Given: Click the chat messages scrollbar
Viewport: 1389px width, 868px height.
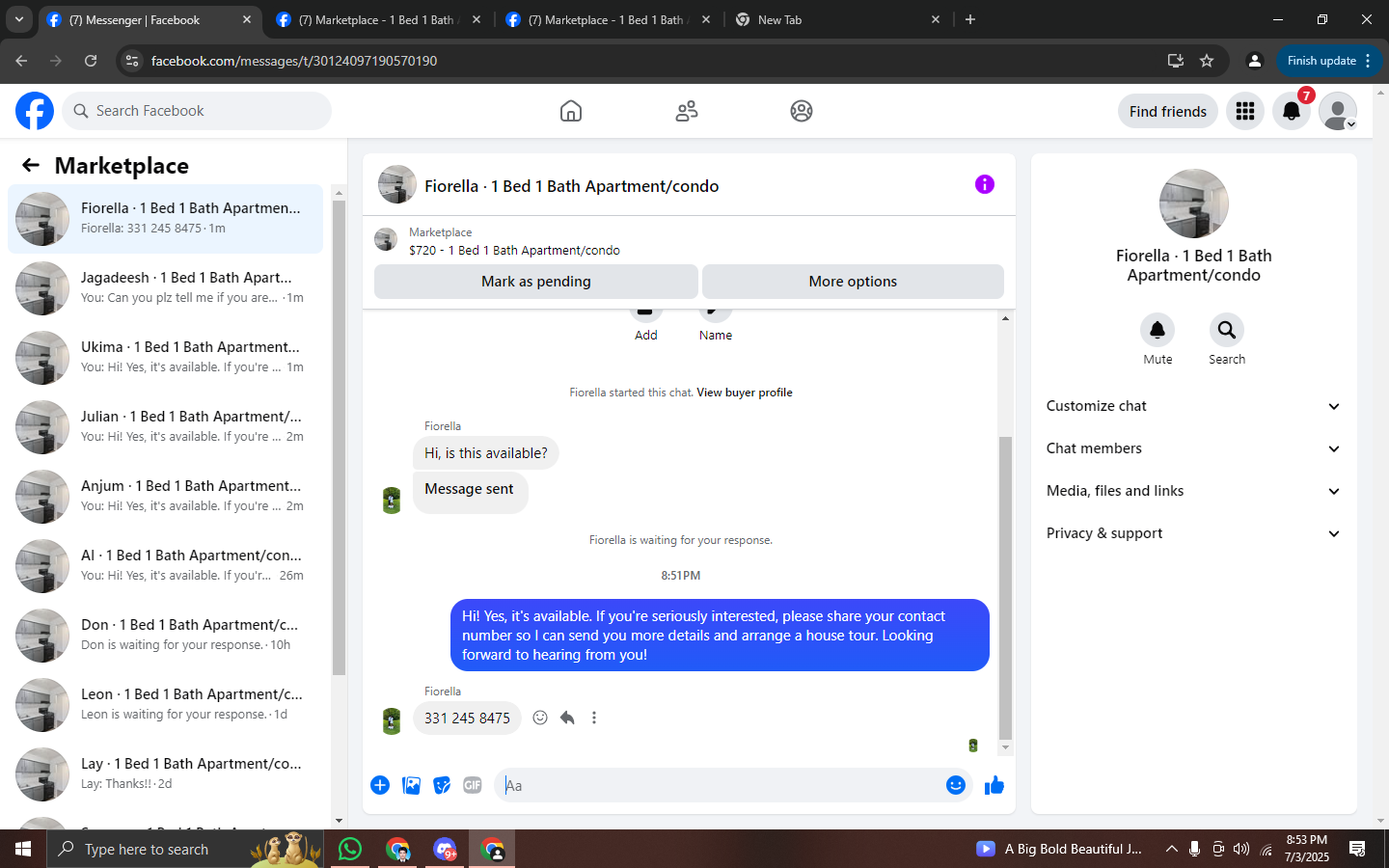Looking at the screenshot, I should (1005, 586).
